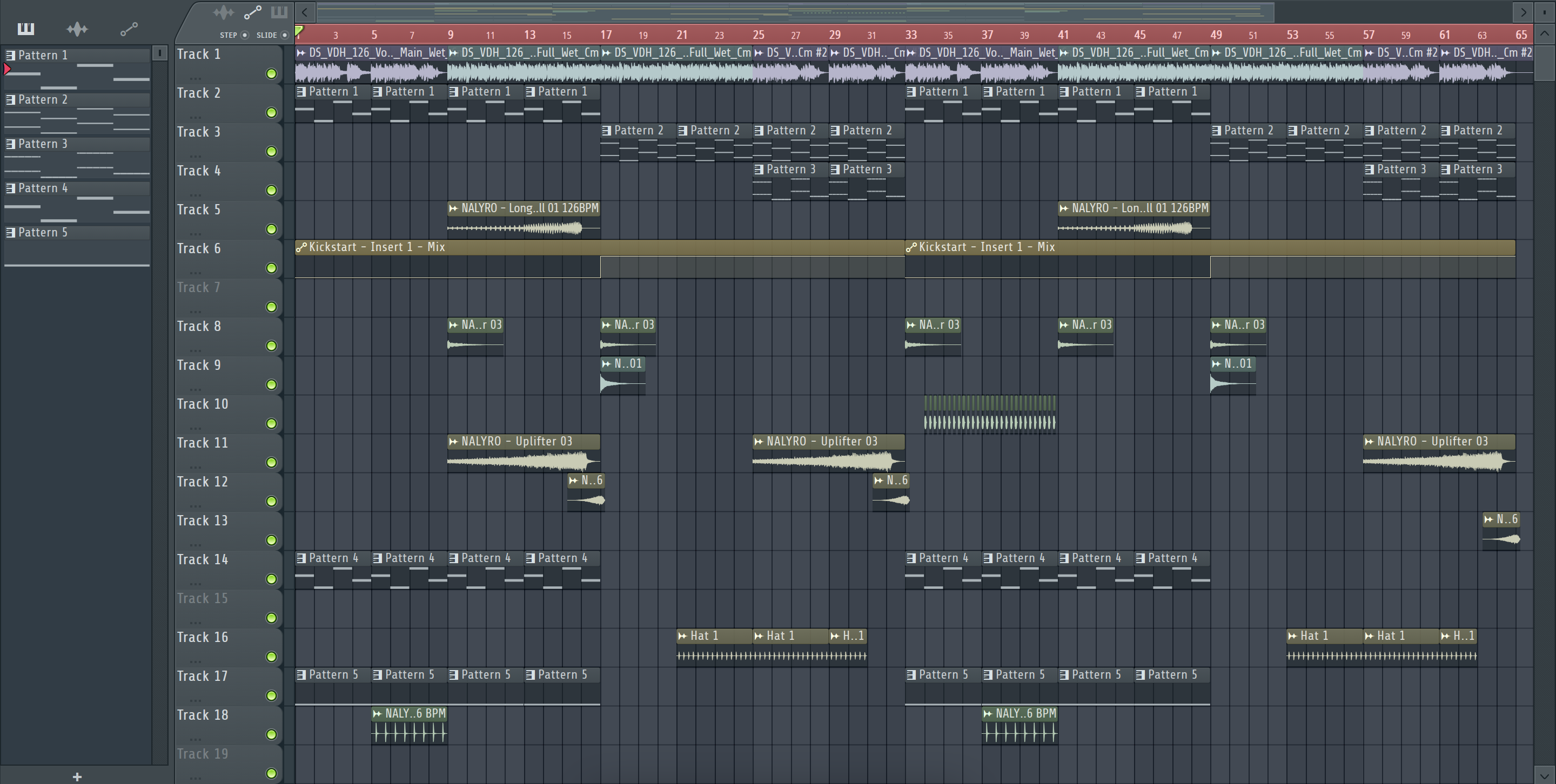Open menu of first Pattern 5 clip on Track 17
Screen dimensions: 1556x784
click(301, 675)
